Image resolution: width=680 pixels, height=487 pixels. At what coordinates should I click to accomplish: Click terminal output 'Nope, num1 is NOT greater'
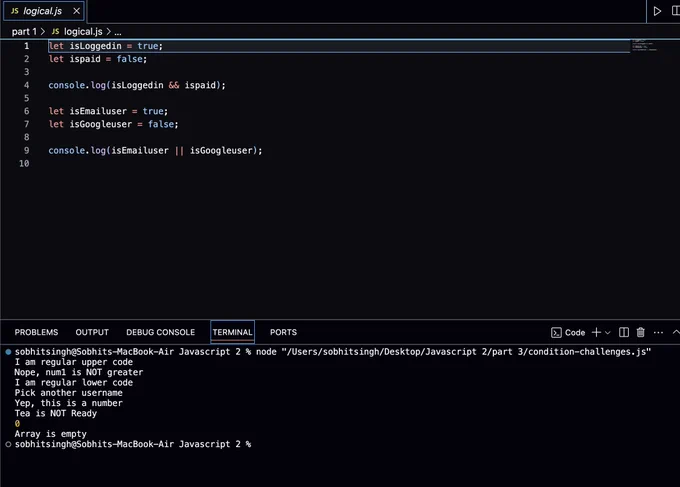79,372
